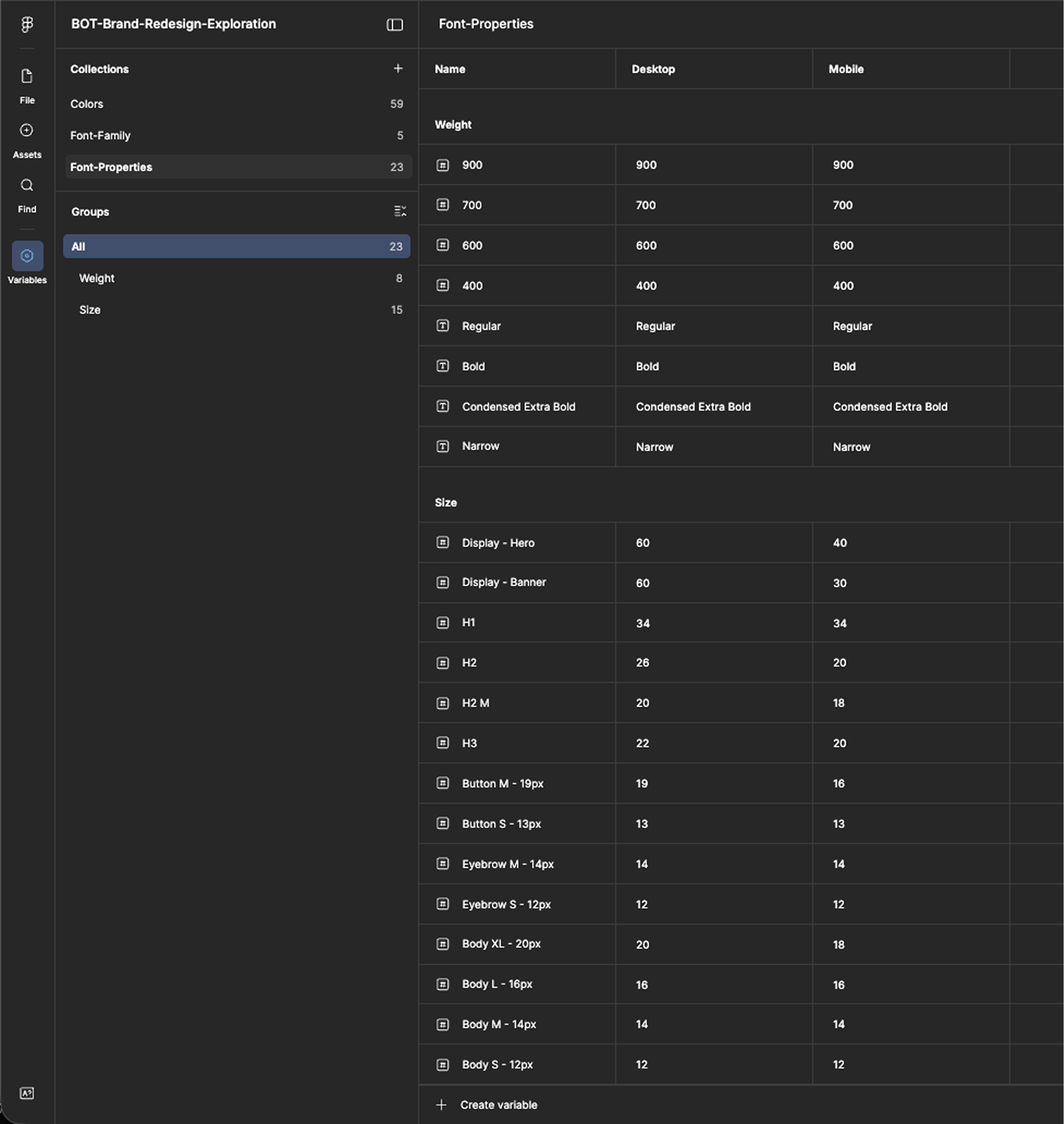Screen dimensions: 1064x1124
Task: Toggle the sidebar layout icon beside file title
Action: [395, 25]
